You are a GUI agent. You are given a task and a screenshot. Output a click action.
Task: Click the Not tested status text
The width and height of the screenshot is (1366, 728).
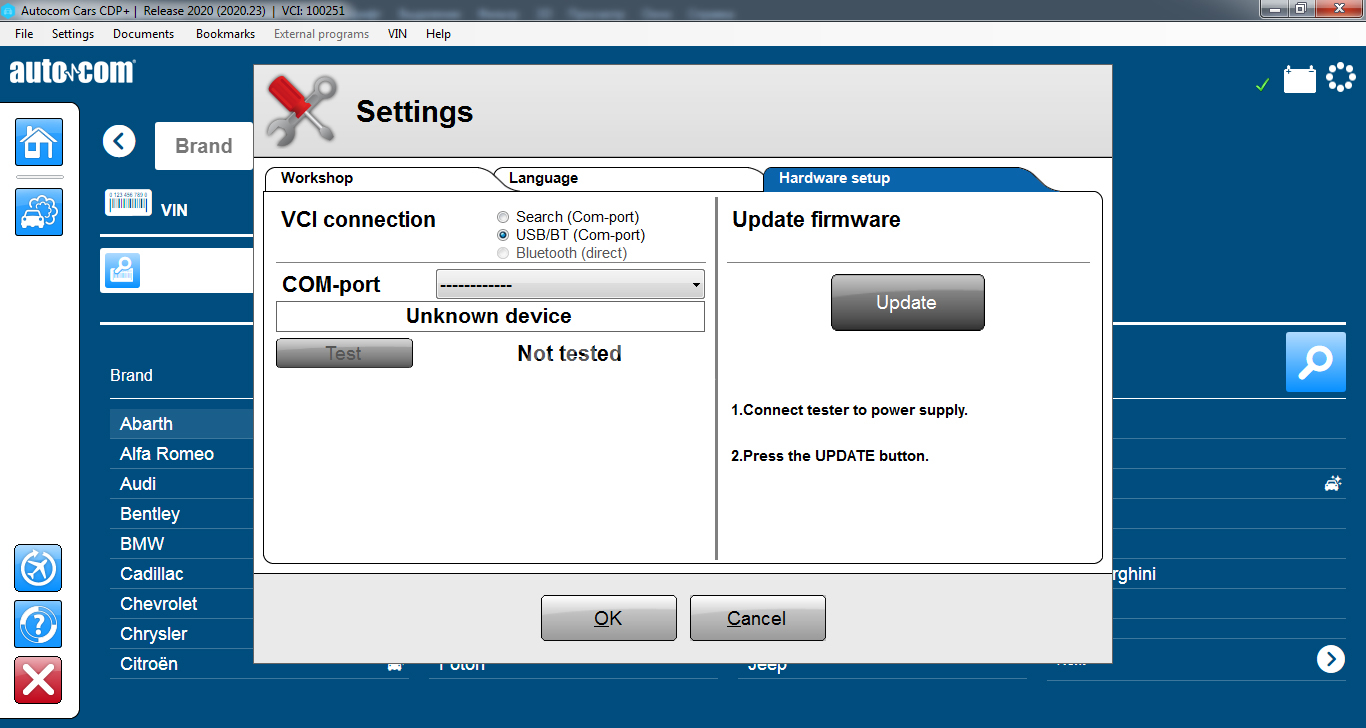pyautogui.click(x=570, y=353)
